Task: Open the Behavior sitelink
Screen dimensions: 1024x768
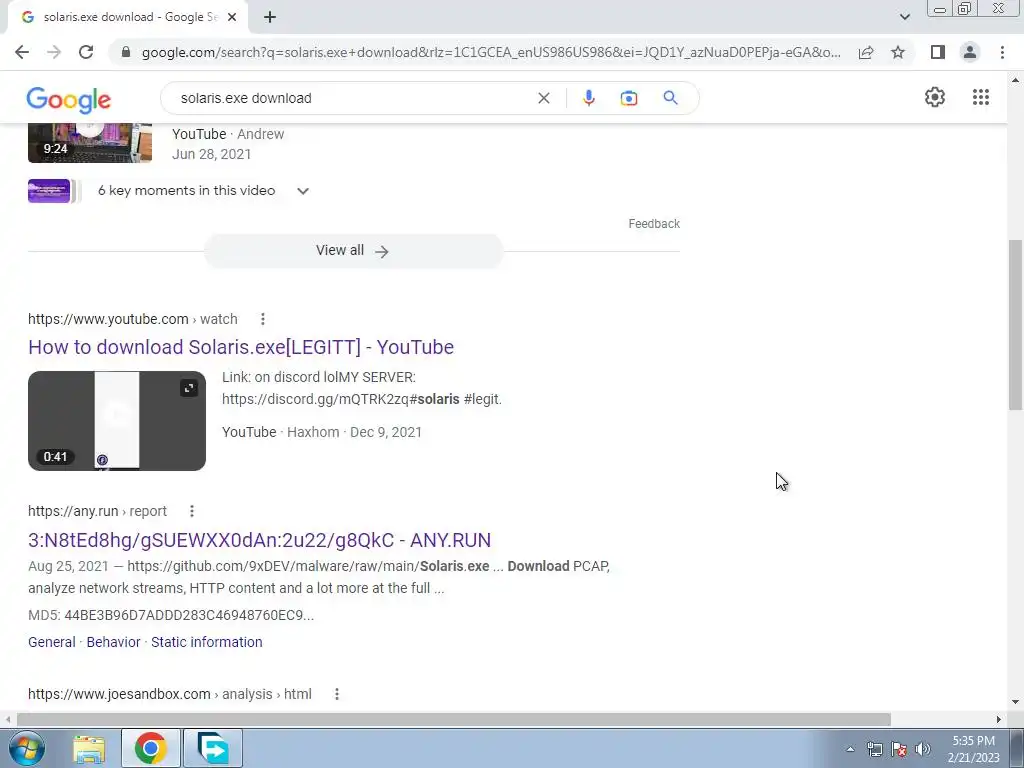Action: coord(114,642)
